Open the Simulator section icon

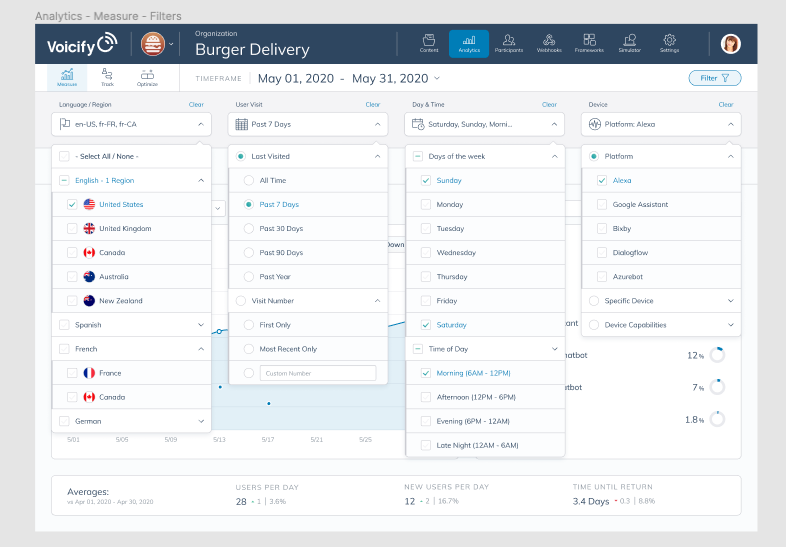pyautogui.click(x=630, y=43)
